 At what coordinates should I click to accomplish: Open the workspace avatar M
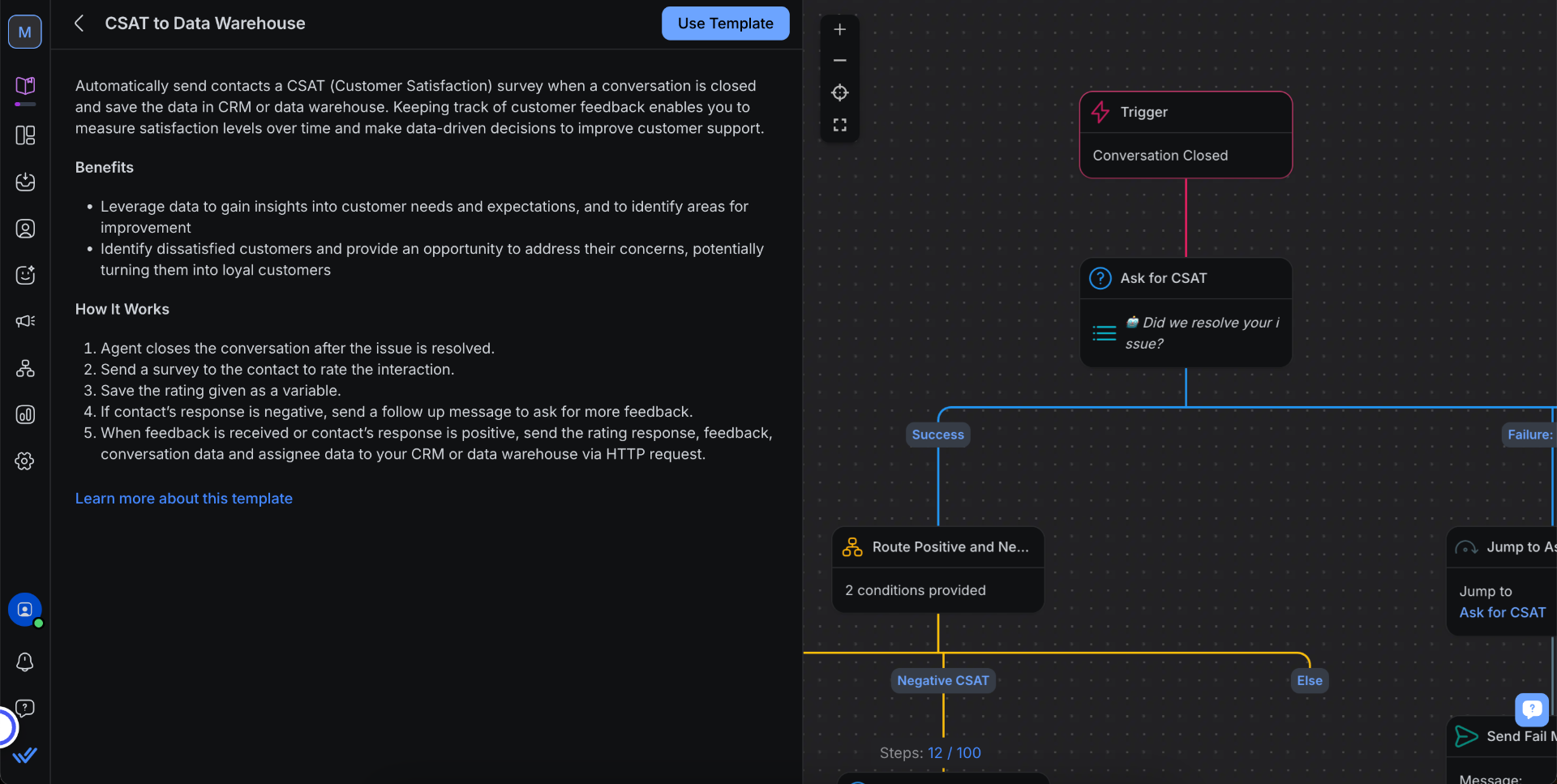tap(25, 32)
